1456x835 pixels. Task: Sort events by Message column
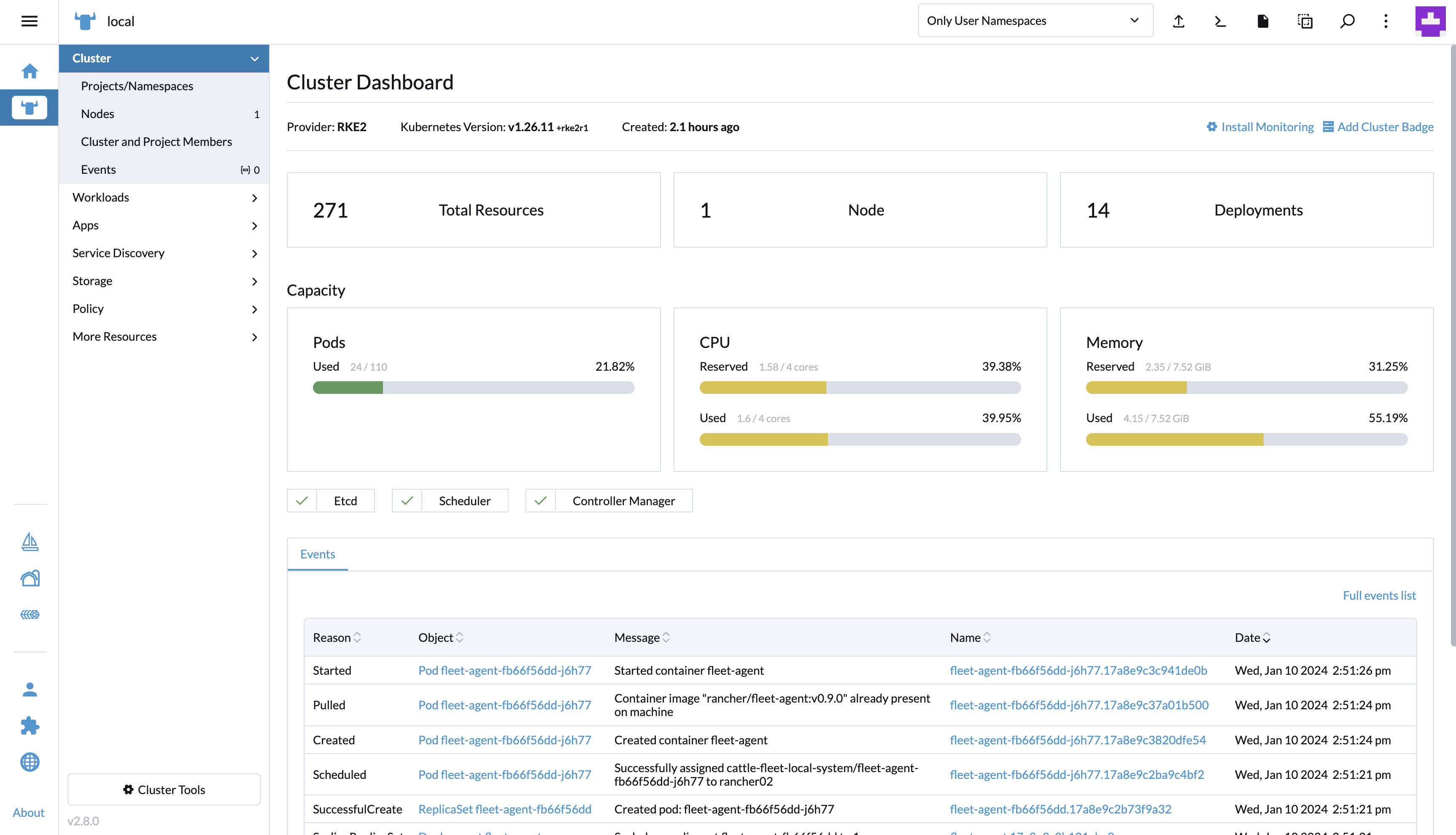tap(642, 637)
